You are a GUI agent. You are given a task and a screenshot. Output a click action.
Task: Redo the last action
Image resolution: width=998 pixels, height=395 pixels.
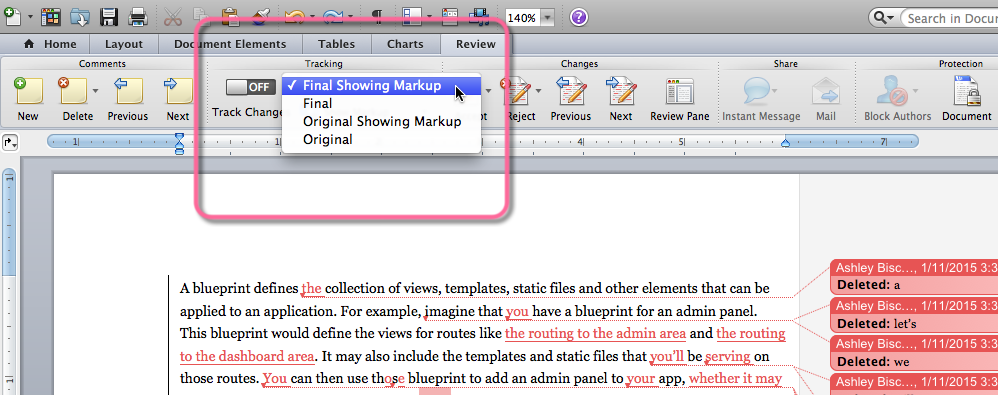pos(334,17)
